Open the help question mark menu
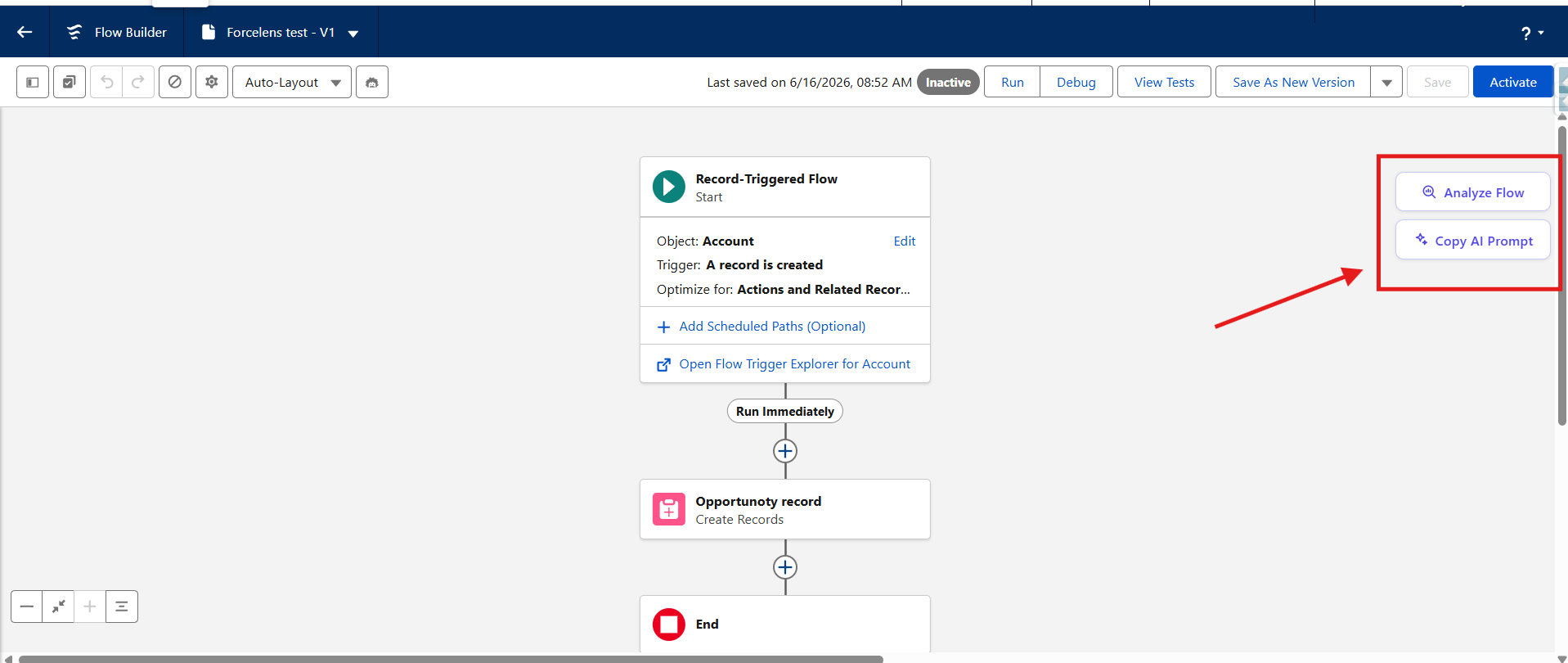 point(1531,33)
